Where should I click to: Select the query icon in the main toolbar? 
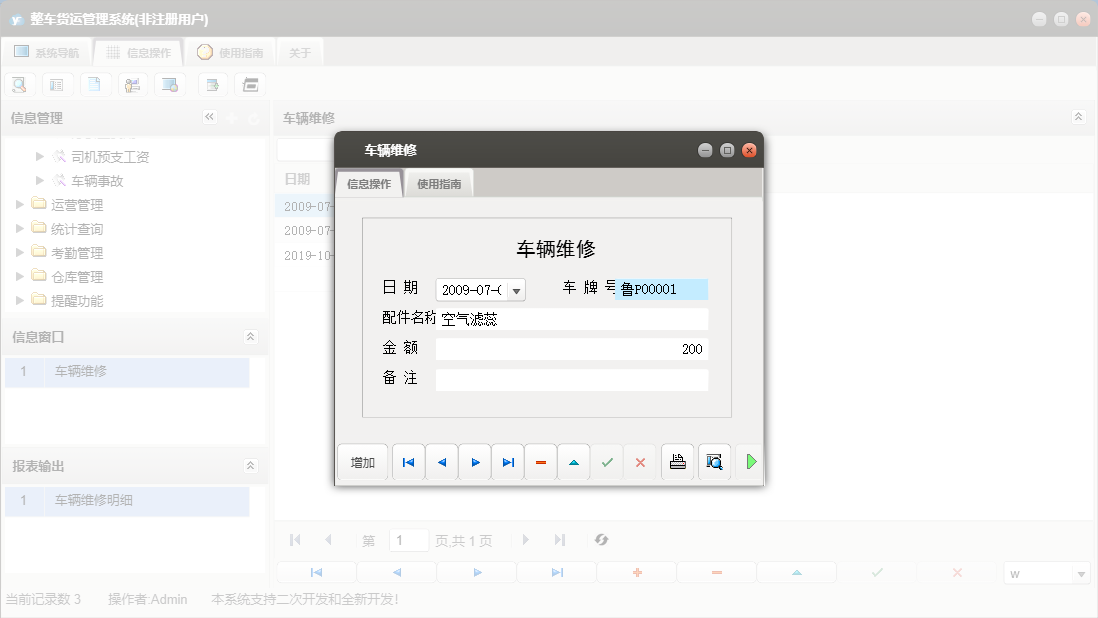pyautogui.click(x=19, y=84)
